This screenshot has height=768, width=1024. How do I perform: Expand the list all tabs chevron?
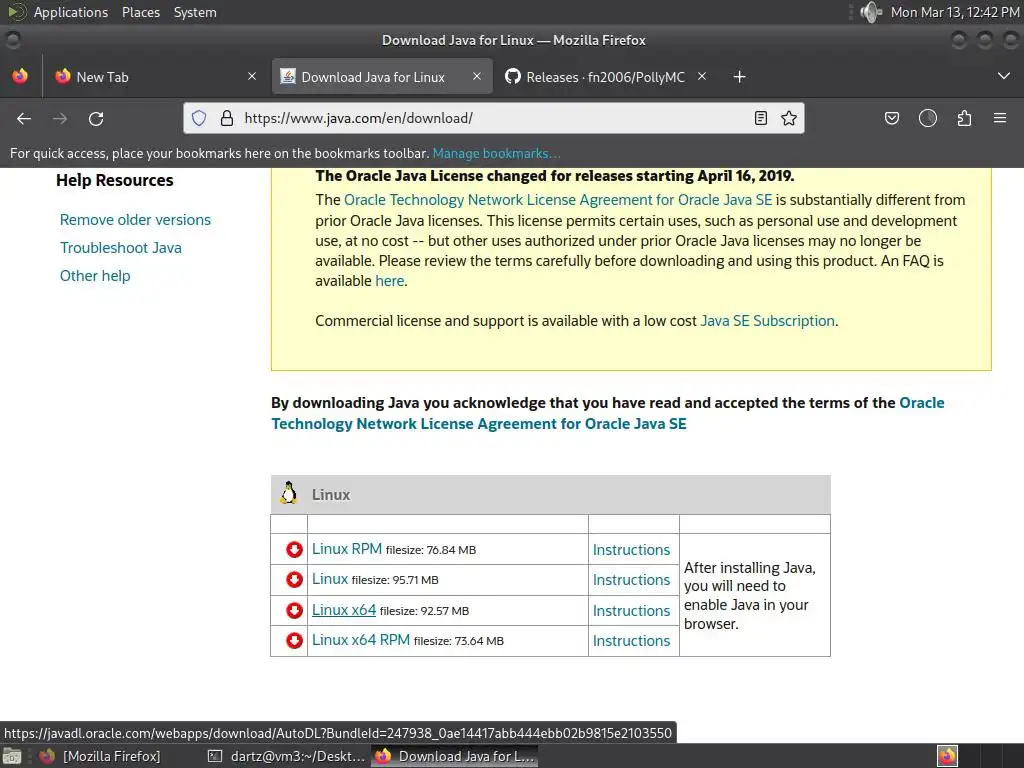(x=1004, y=76)
